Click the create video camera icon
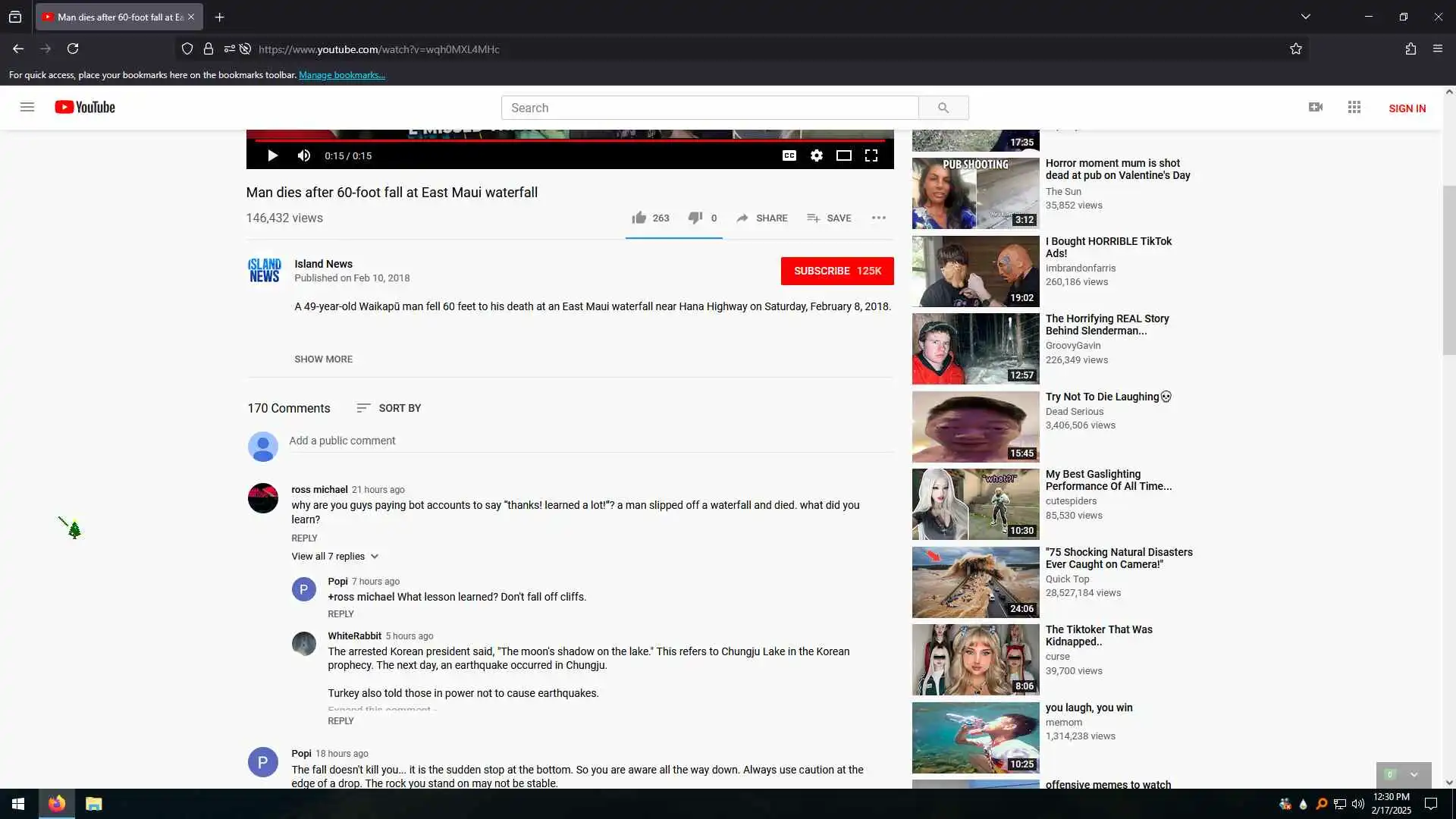The image size is (1456, 819). coord(1316,108)
